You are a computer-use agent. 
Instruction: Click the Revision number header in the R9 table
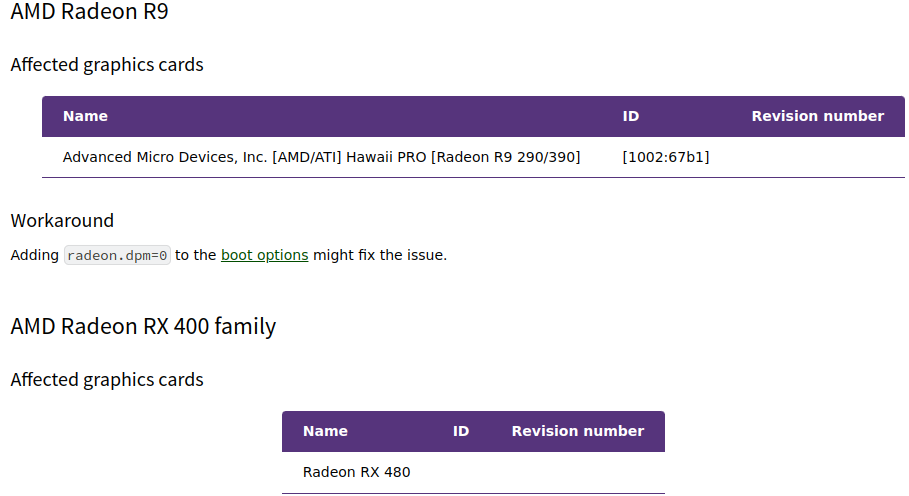817,116
